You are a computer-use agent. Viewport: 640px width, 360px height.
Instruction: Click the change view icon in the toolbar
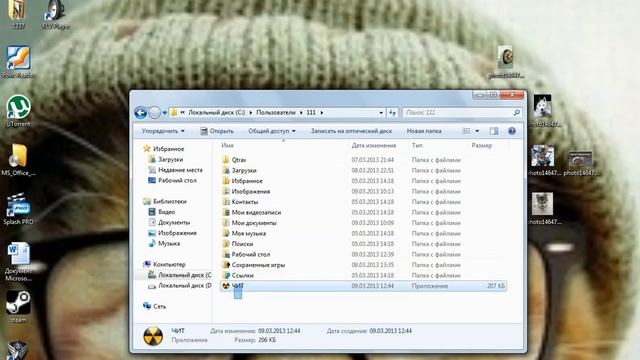tap(467, 131)
